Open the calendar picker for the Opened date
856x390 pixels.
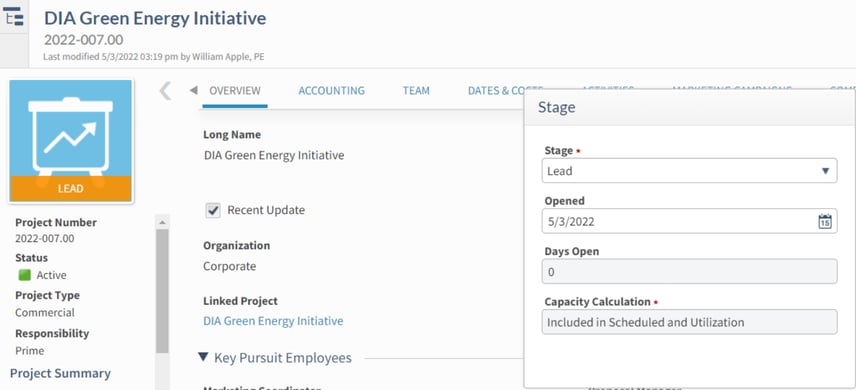click(x=824, y=221)
